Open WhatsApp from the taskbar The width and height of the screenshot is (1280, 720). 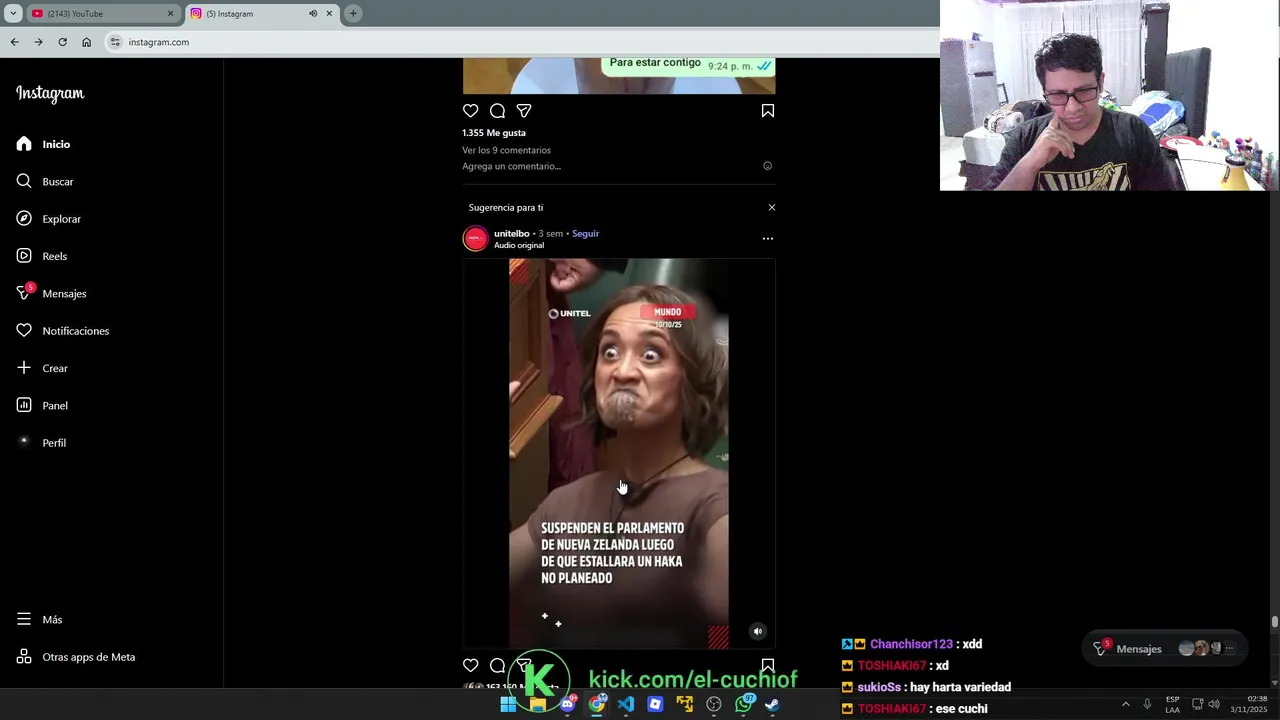[x=743, y=704]
